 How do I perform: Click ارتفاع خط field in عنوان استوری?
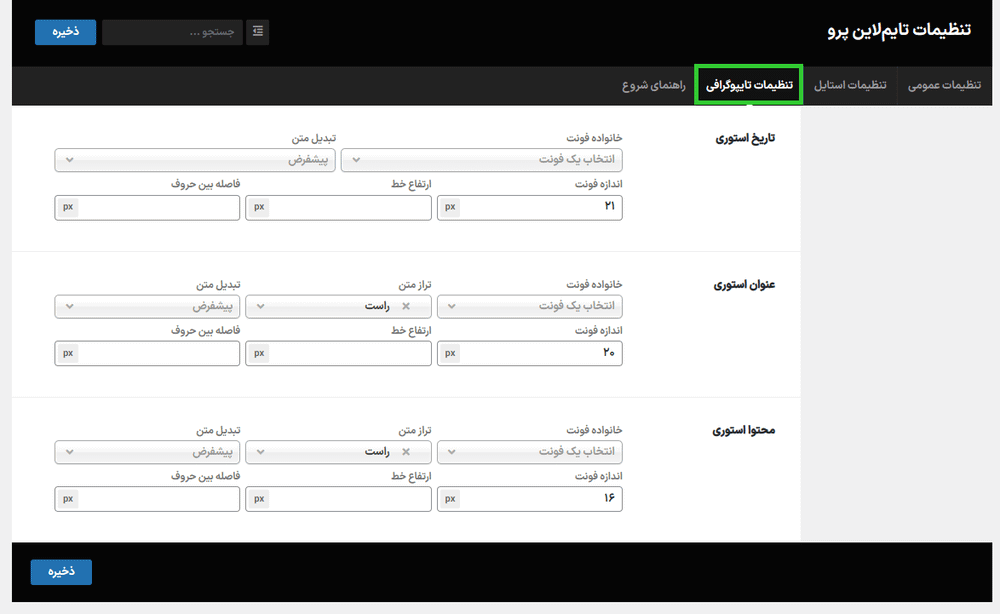[338, 353]
